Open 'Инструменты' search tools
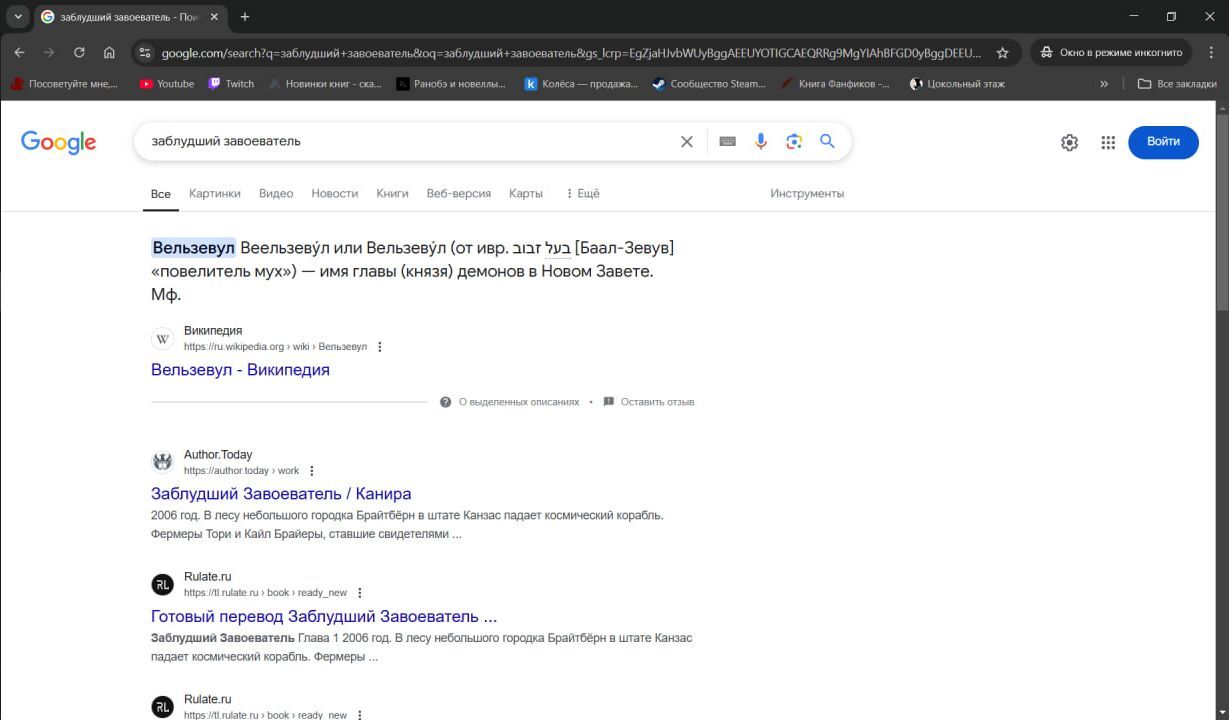 [x=806, y=193]
